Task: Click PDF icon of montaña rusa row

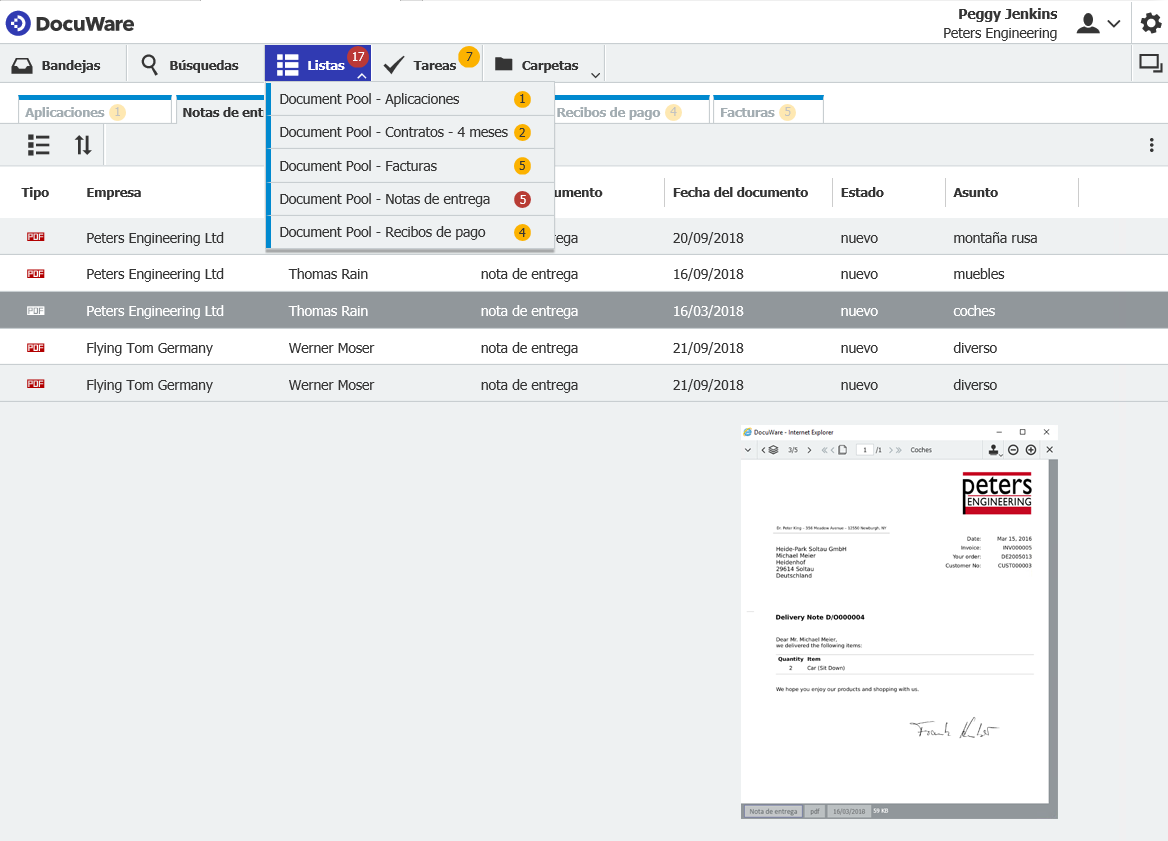Action: tap(36, 237)
